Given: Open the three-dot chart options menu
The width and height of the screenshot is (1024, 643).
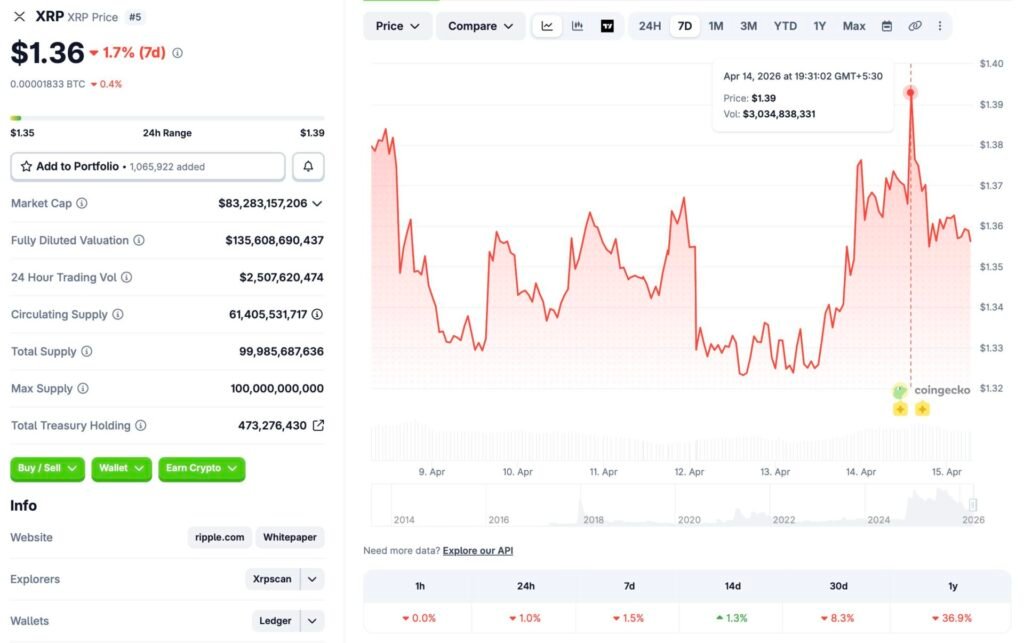Looking at the screenshot, I should coord(940,26).
